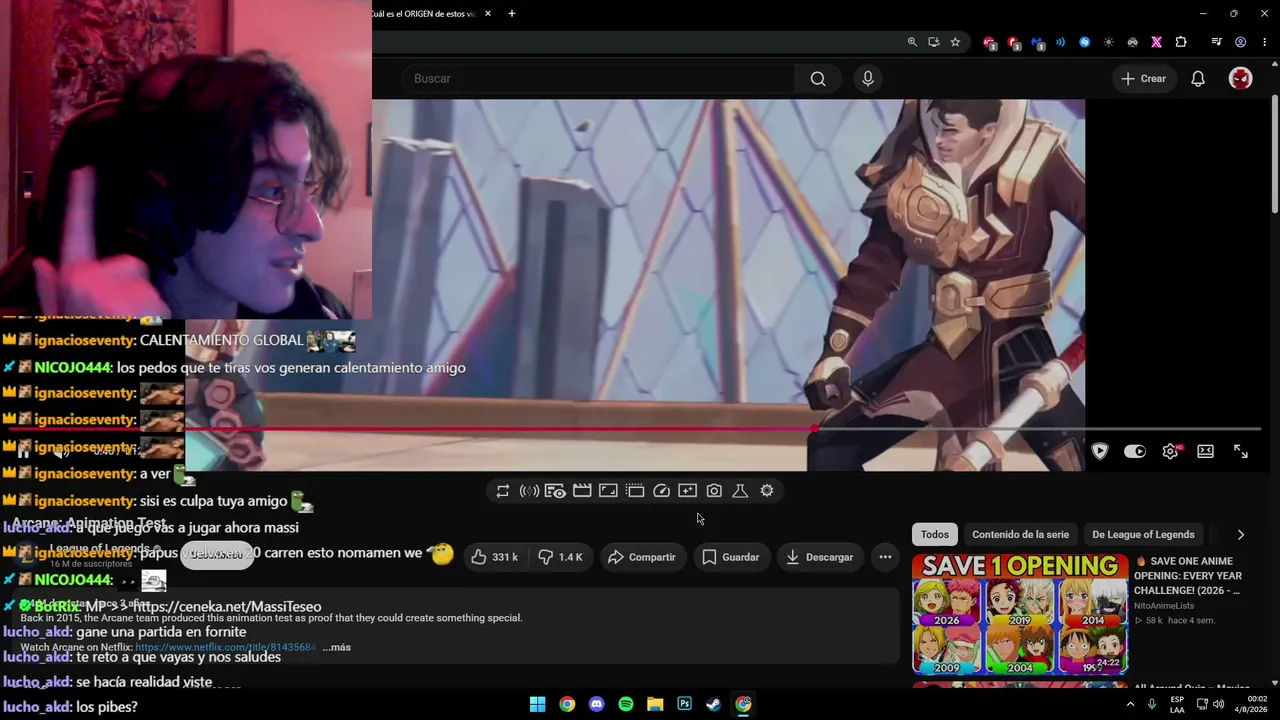The height and width of the screenshot is (720, 1280).
Task: Open the playback speed gauge icon
Action: pos(661,491)
